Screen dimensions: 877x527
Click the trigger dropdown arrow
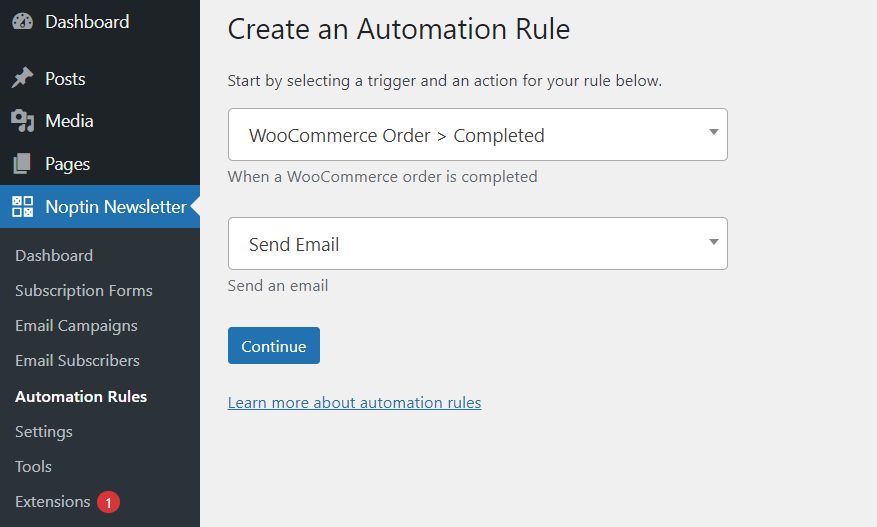coord(714,132)
